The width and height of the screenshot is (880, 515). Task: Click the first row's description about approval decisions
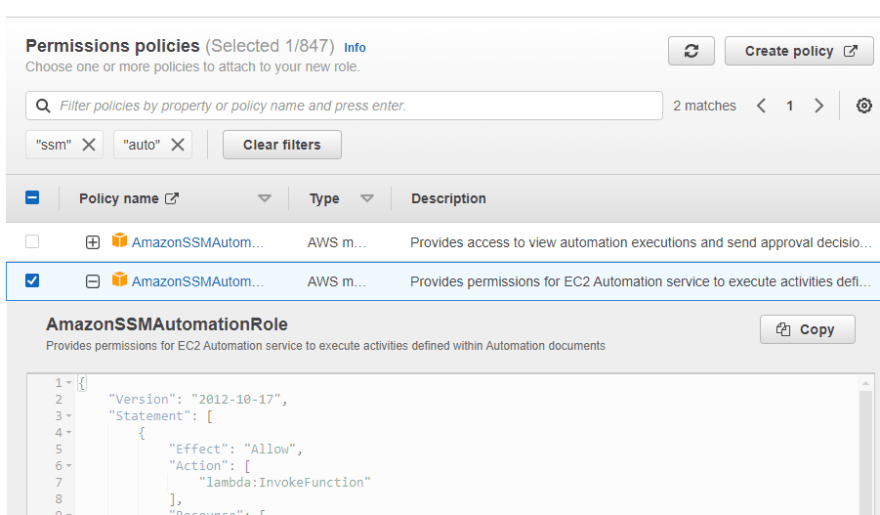641,242
